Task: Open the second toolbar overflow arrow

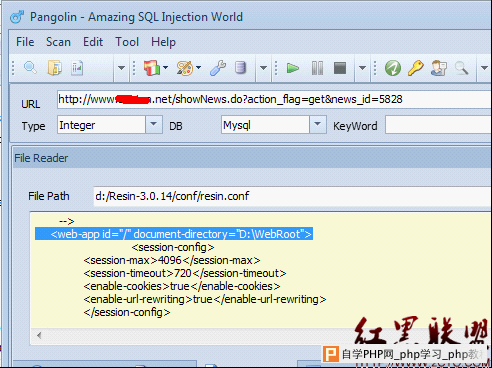Action: click(263, 68)
